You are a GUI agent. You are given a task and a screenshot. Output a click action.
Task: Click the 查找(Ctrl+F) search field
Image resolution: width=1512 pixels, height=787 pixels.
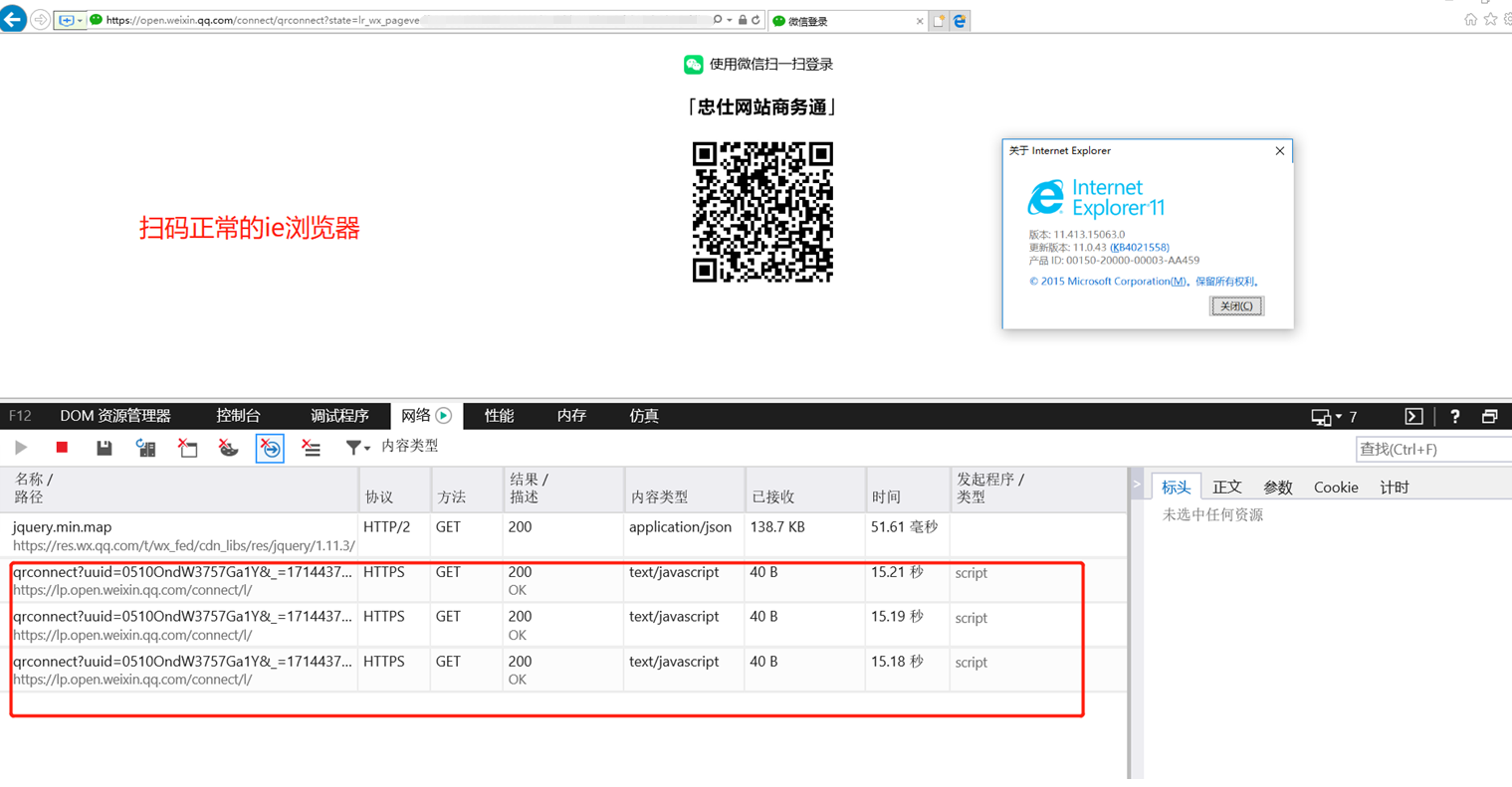click(x=1433, y=449)
